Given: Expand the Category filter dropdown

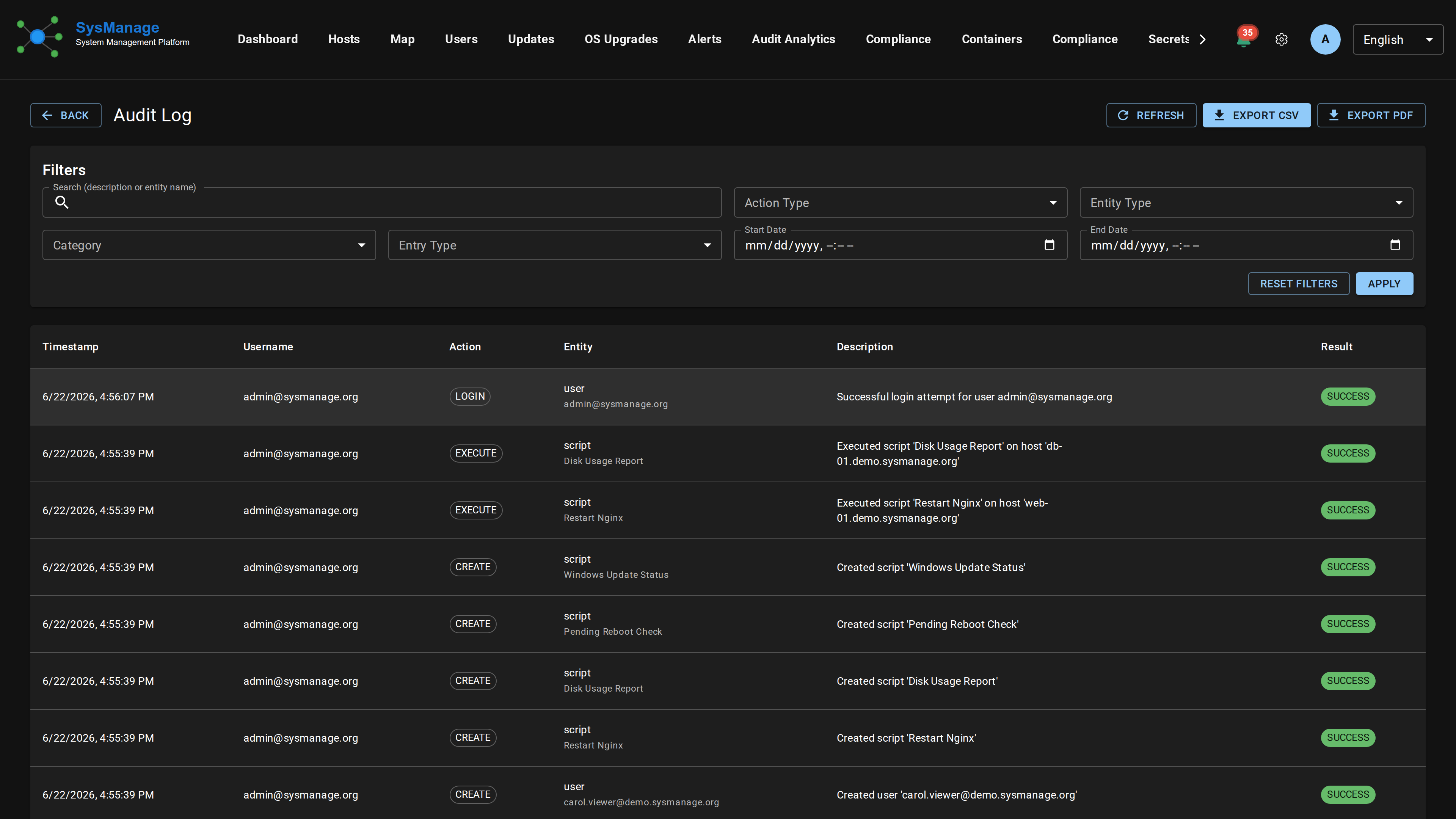Looking at the screenshot, I should (x=209, y=245).
